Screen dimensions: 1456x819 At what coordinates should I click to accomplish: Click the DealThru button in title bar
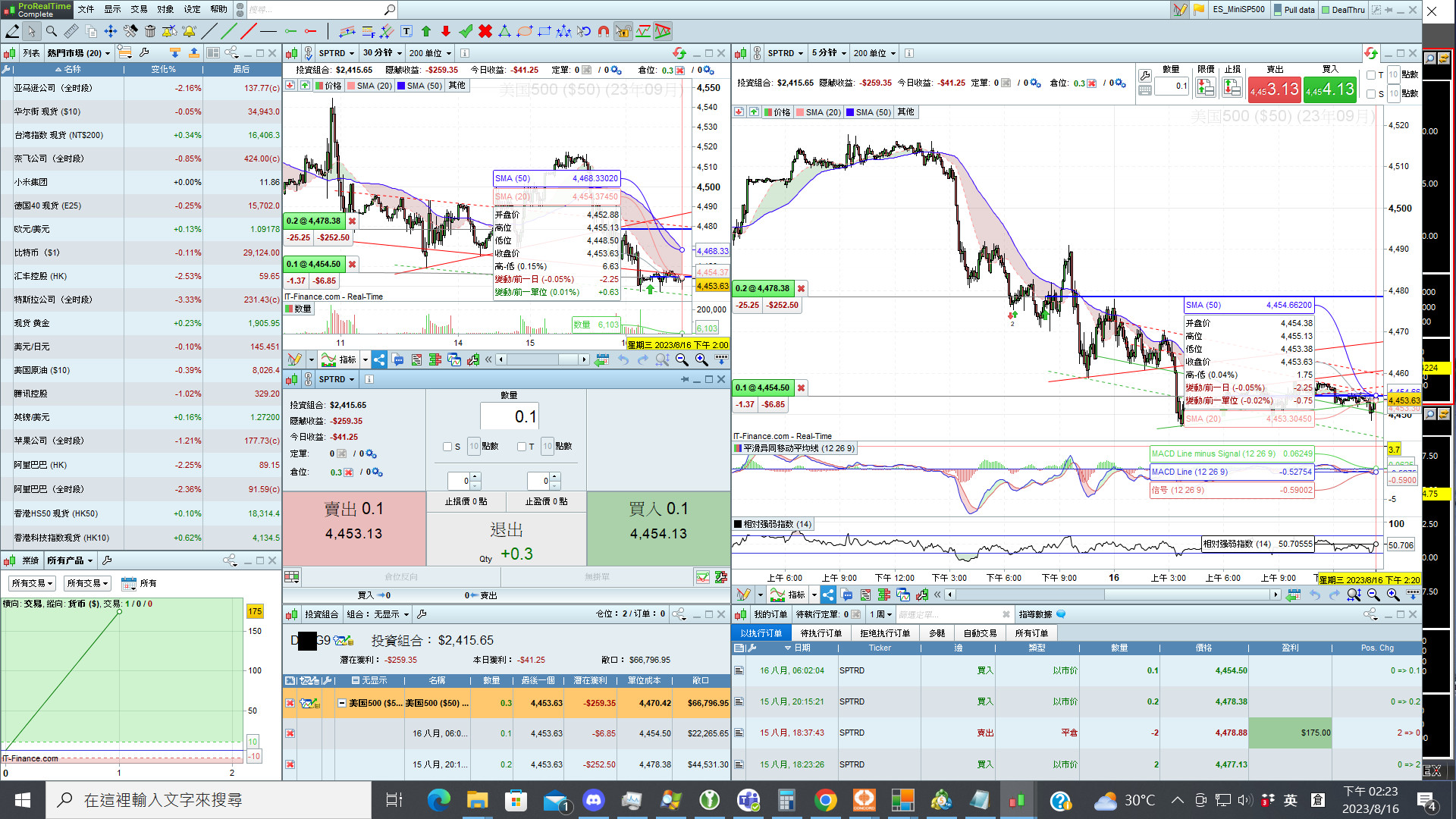click(1342, 10)
